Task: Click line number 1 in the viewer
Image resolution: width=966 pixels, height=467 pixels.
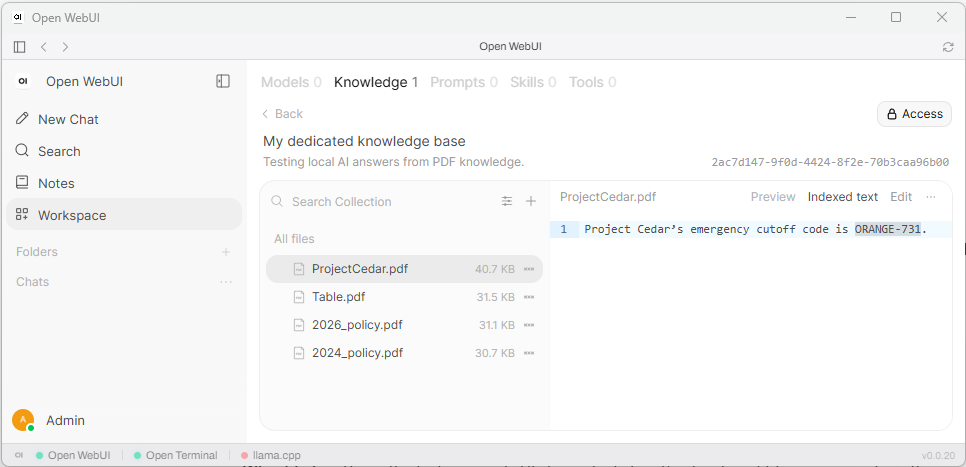Action: 564,229
